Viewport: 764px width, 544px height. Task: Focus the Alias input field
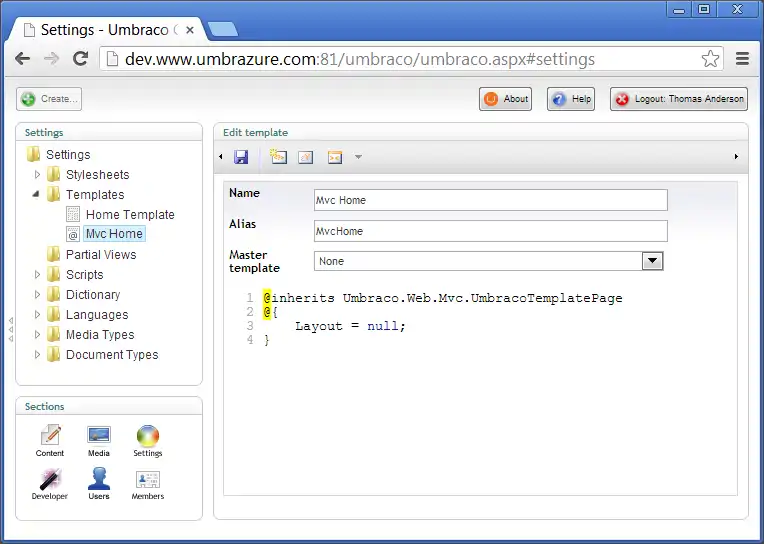point(491,231)
